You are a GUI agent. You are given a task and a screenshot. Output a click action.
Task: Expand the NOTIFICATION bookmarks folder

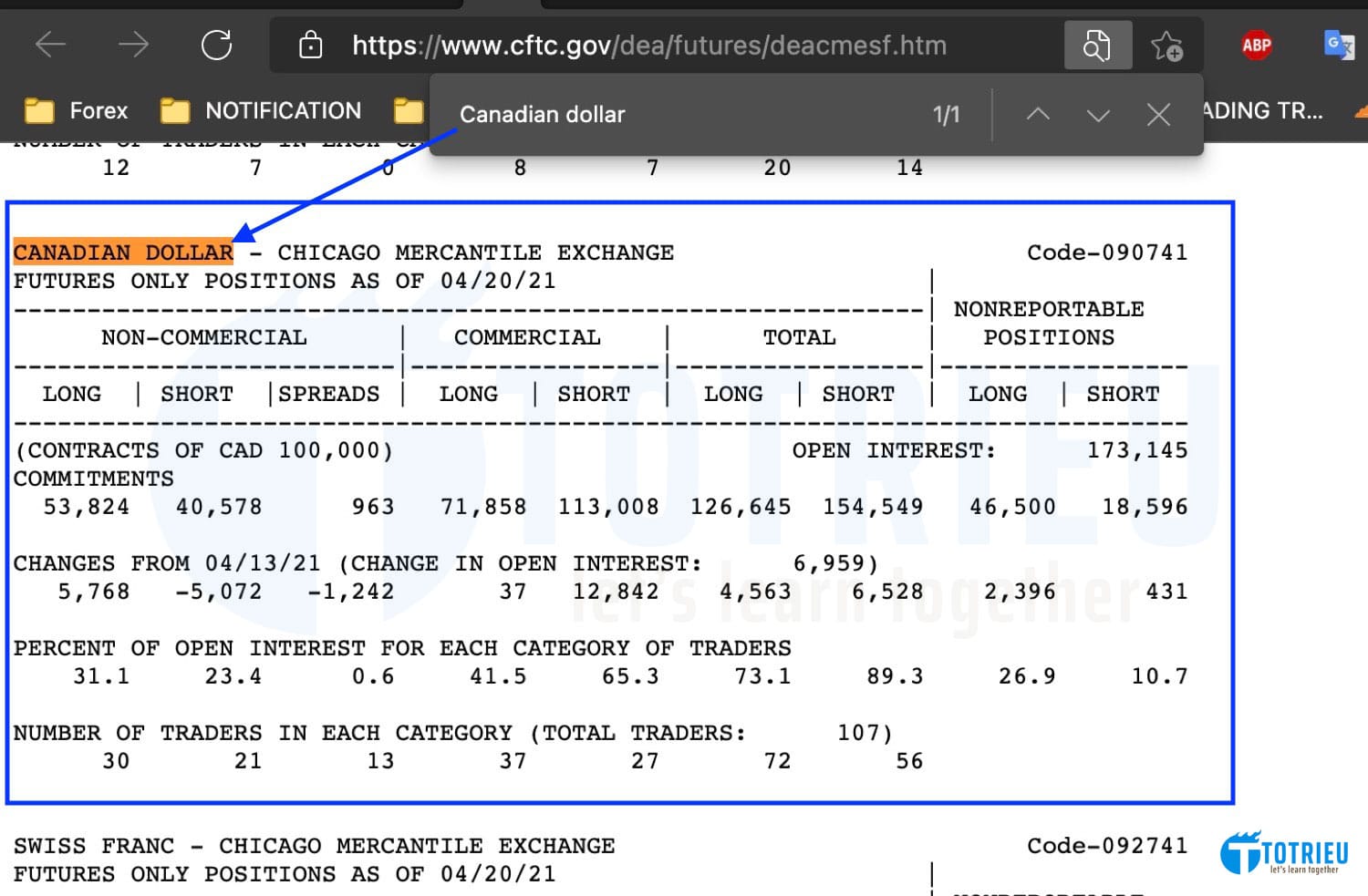tap(261, 111)
